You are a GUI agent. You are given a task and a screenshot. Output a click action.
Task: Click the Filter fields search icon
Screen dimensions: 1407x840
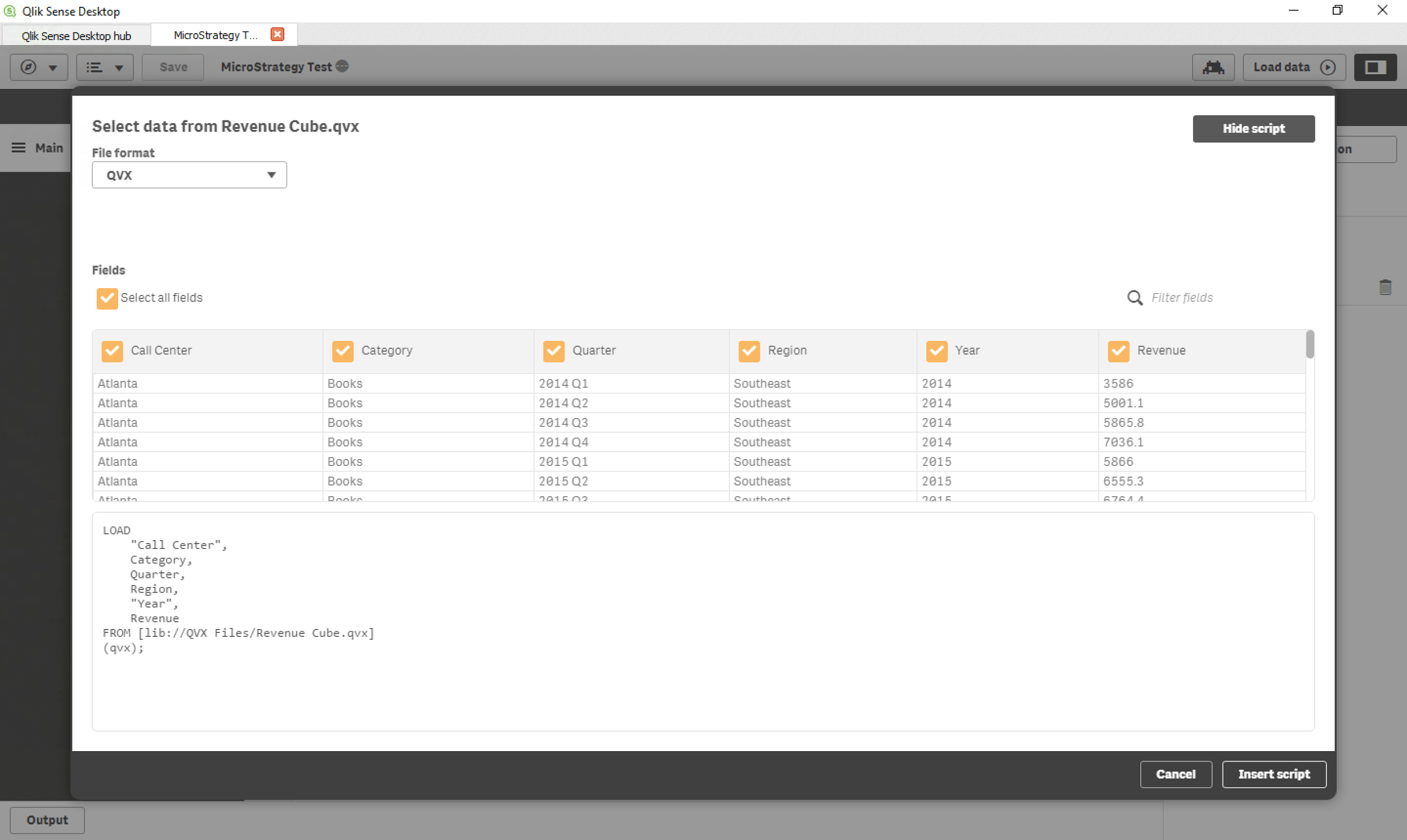click(1135, 298)
